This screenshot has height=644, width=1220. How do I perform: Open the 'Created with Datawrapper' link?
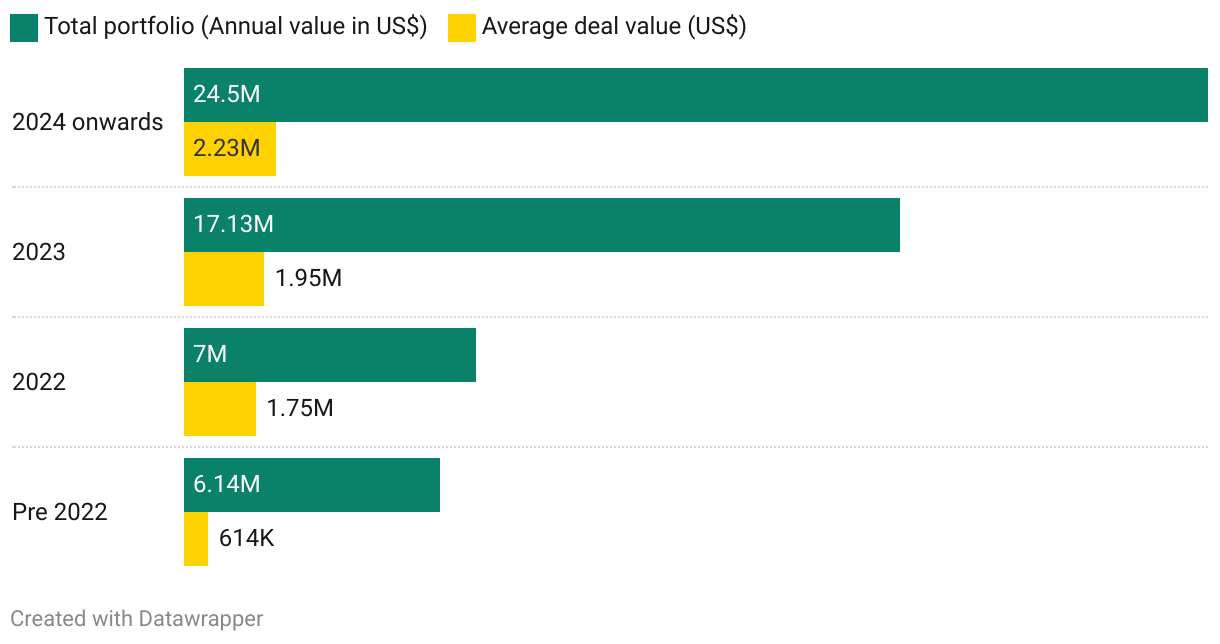tap(137, 619)
